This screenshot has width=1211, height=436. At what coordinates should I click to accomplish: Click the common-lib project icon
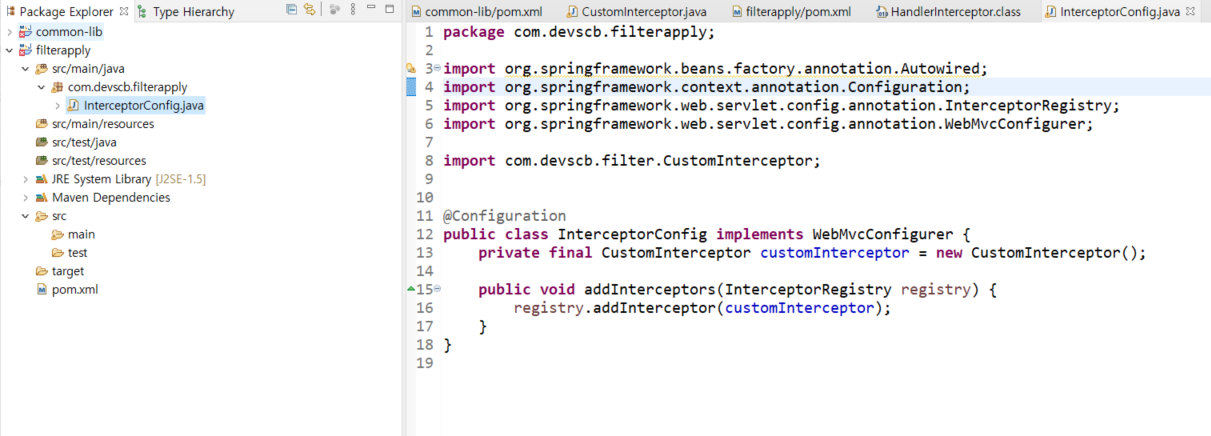[x=25, y=32]
